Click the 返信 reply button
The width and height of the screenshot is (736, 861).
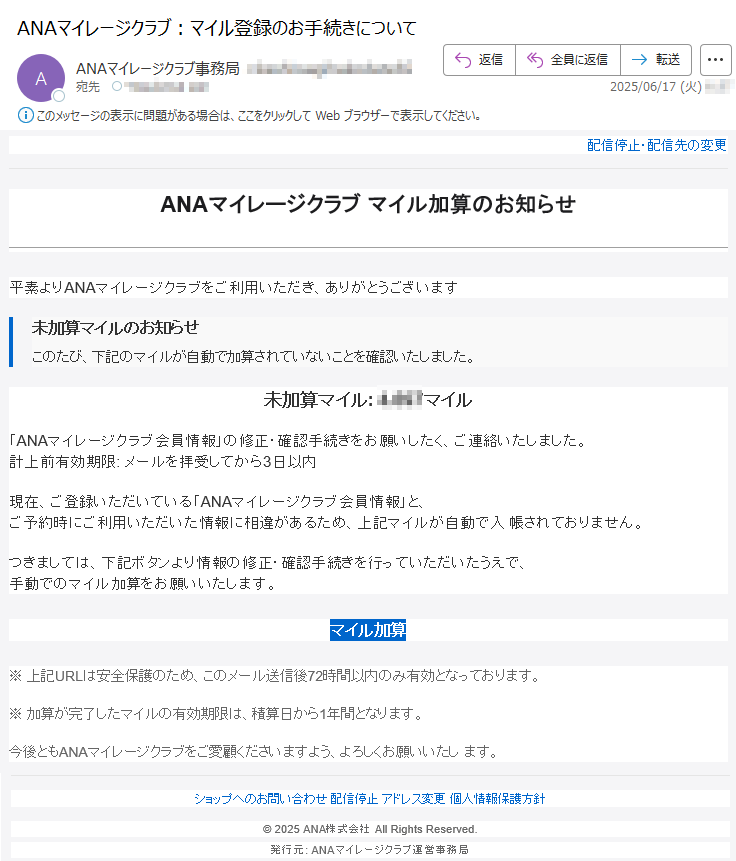point(479,60)
